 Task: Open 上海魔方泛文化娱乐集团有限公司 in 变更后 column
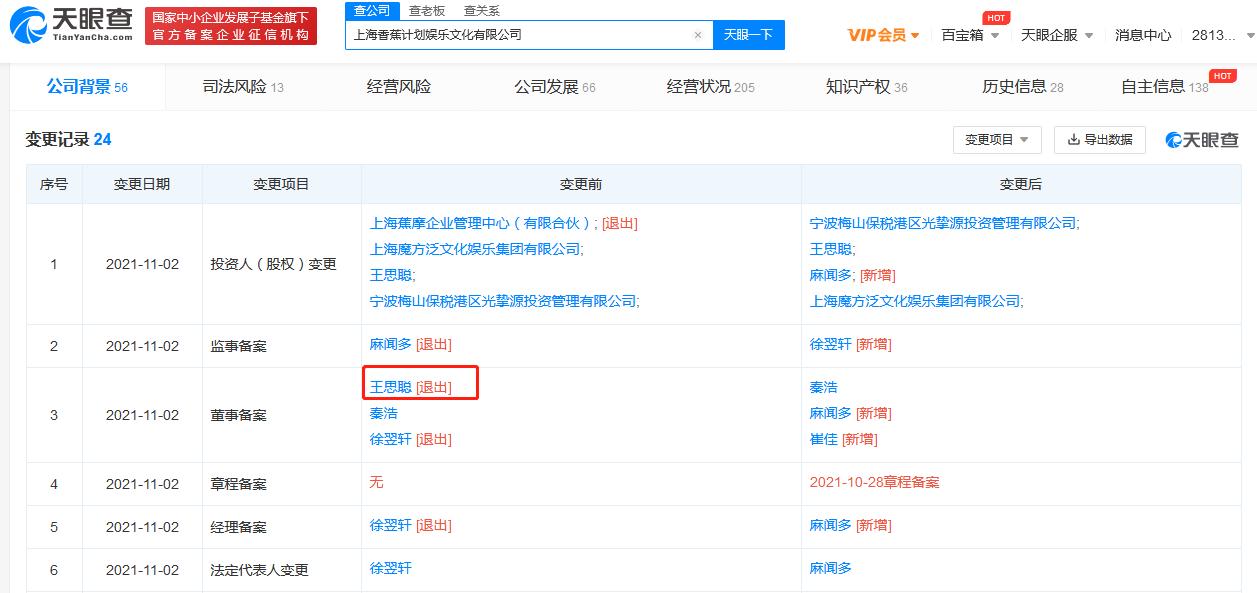916,300
